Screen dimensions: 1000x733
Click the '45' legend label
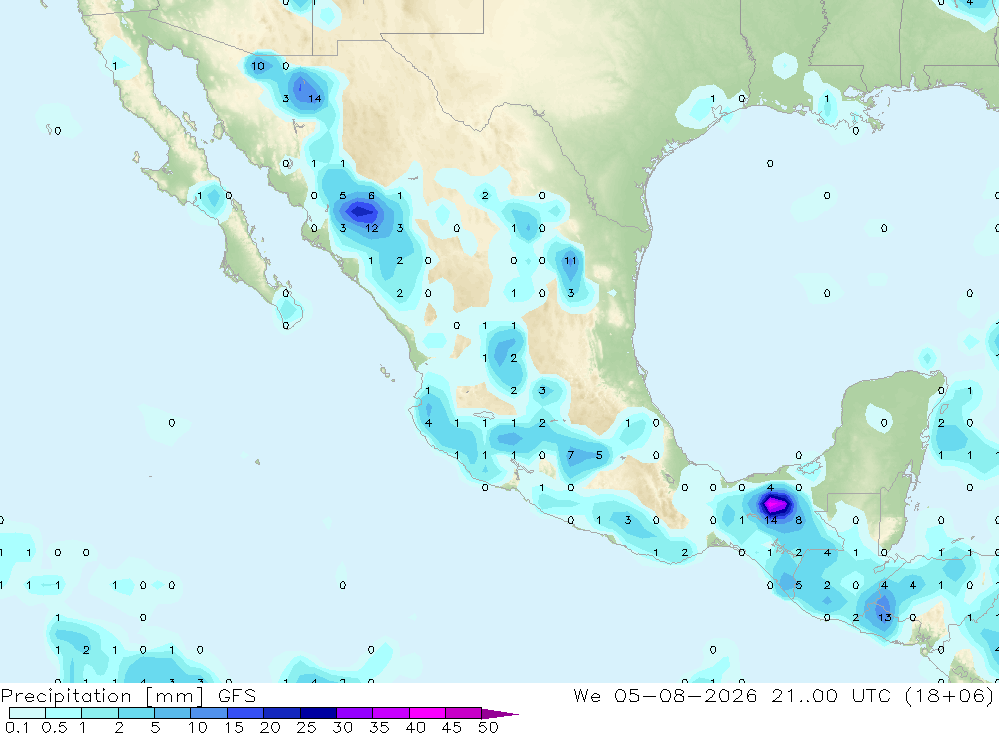[x=452, y=727]
